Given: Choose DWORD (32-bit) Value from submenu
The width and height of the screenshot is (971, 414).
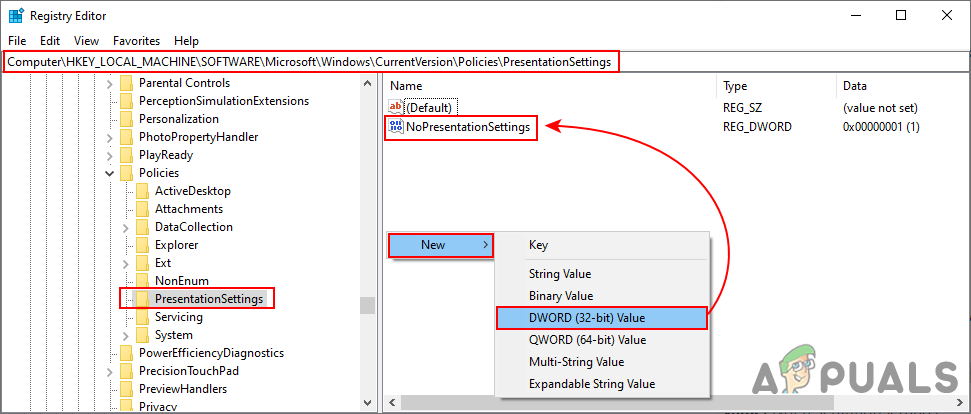Looking at the screenshot, I should 586,318.
